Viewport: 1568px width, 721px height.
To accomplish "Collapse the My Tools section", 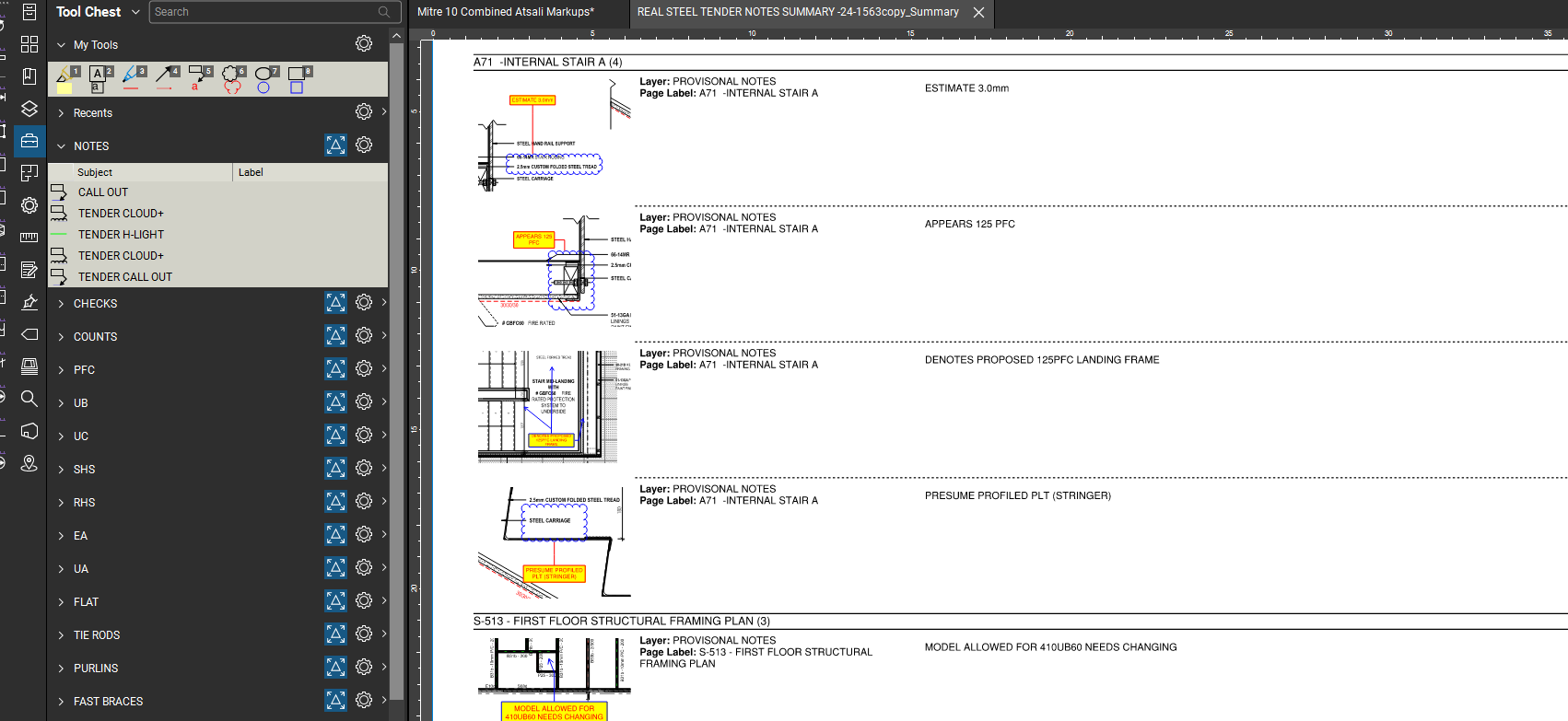I will pos(61,44).
